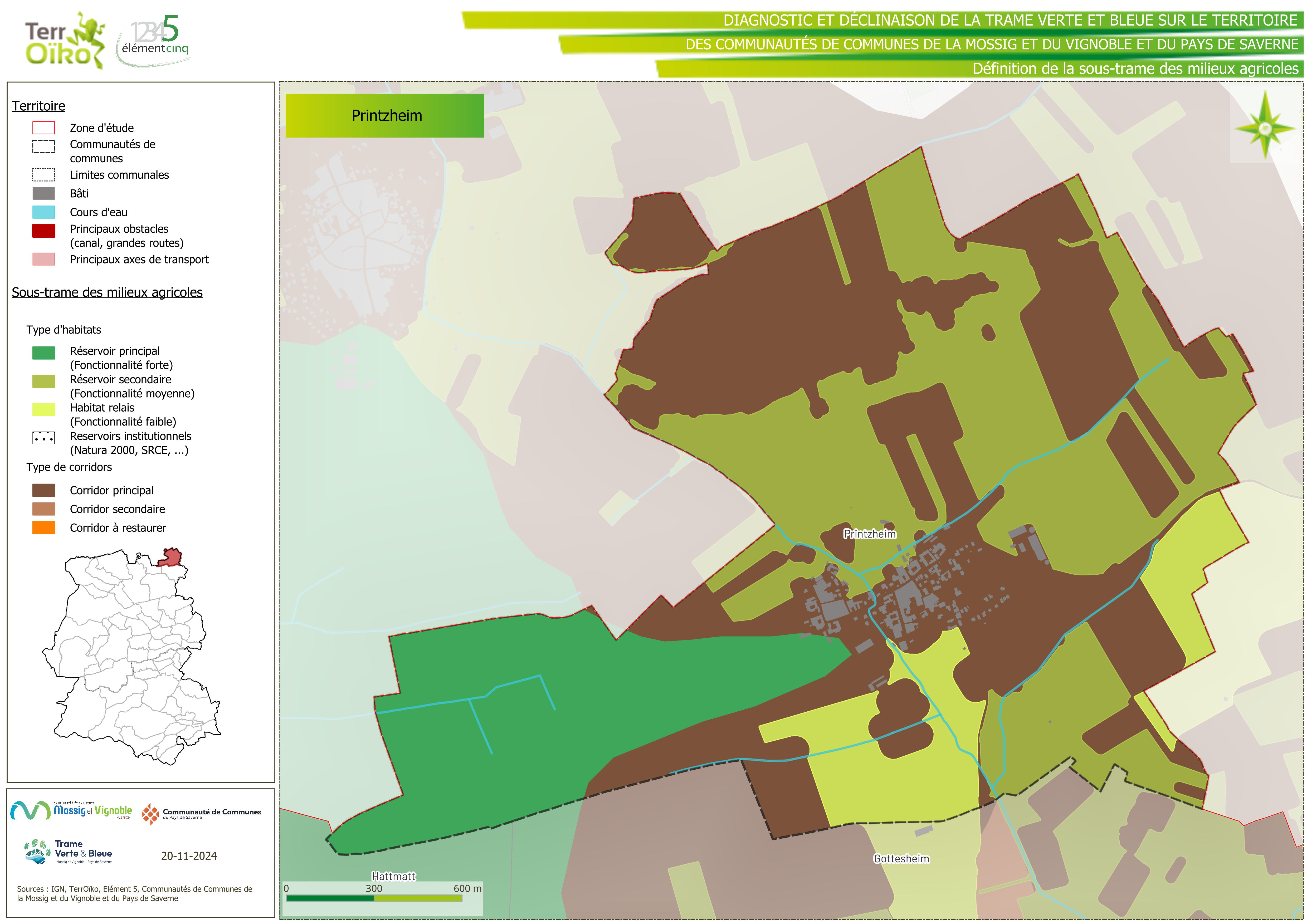Click the Communauté de Communes Saverne logo

coord(202,814)
